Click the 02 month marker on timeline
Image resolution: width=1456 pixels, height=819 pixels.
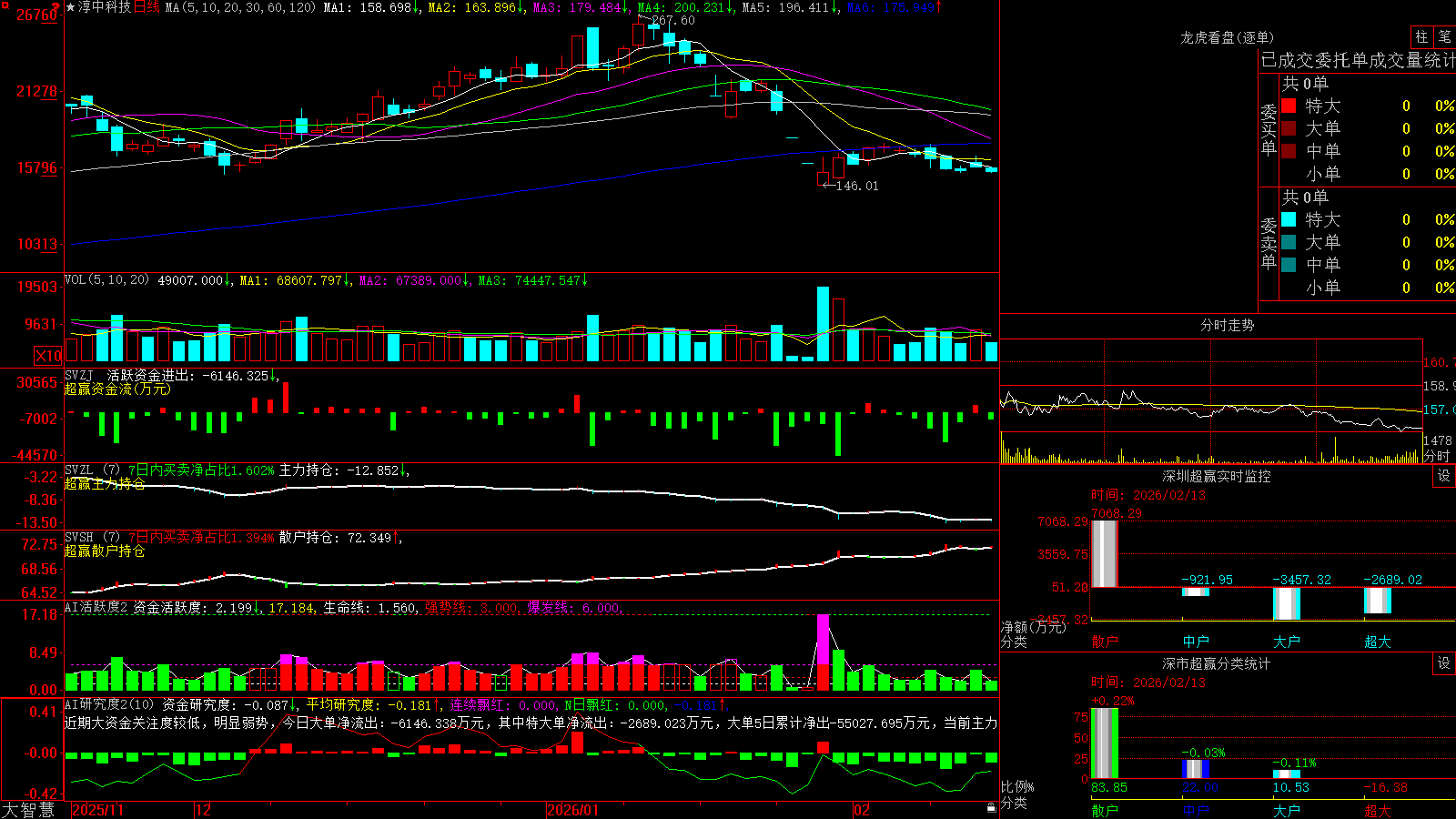(862, 810)
